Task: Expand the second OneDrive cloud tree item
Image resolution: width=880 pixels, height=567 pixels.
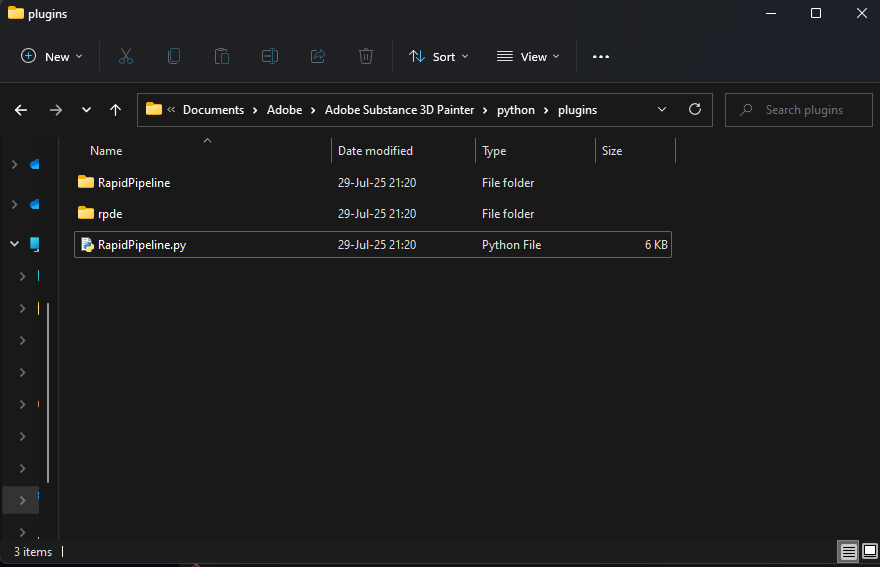Action: click(15, 204)
